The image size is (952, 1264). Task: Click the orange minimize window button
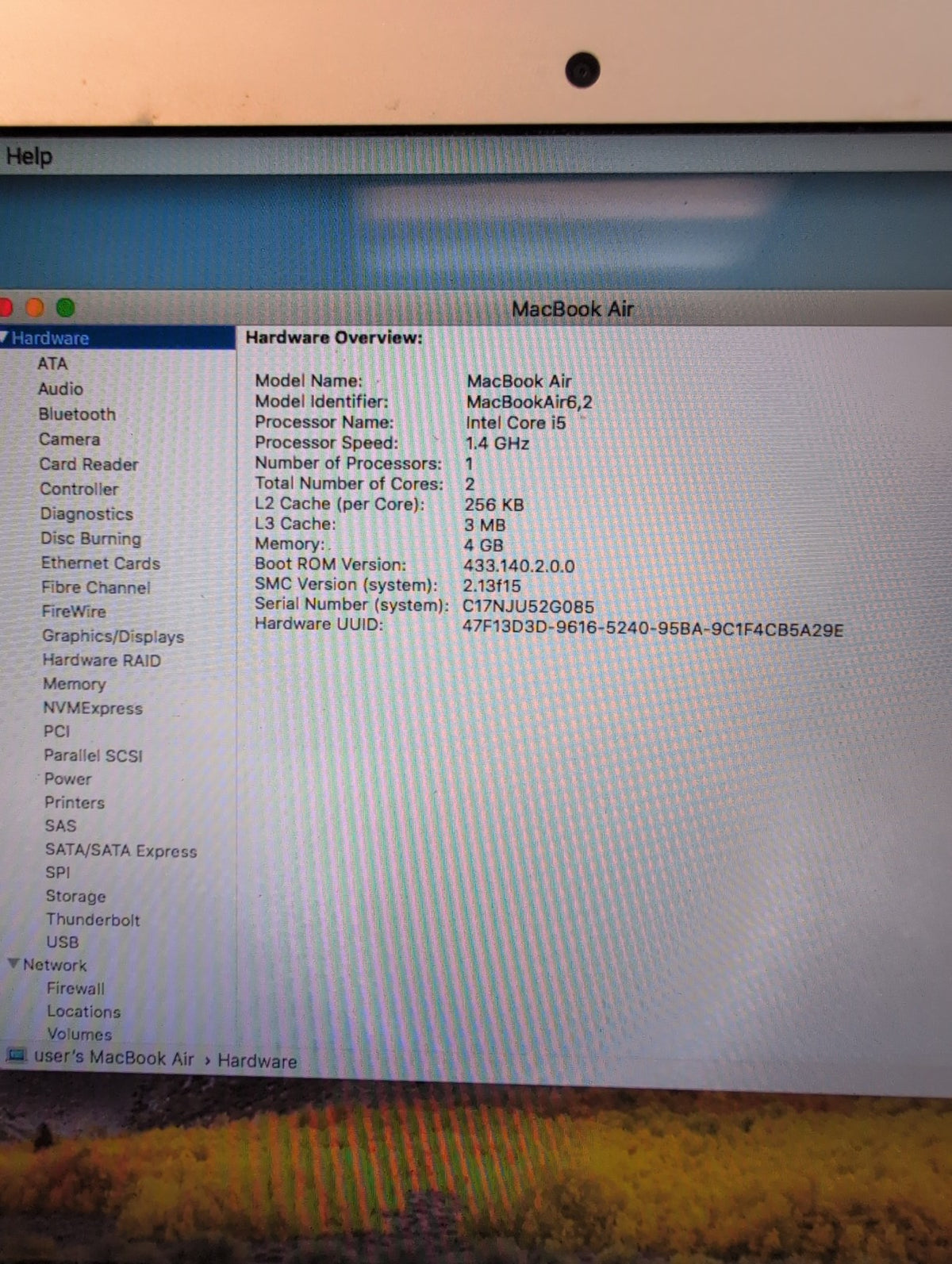35,307
